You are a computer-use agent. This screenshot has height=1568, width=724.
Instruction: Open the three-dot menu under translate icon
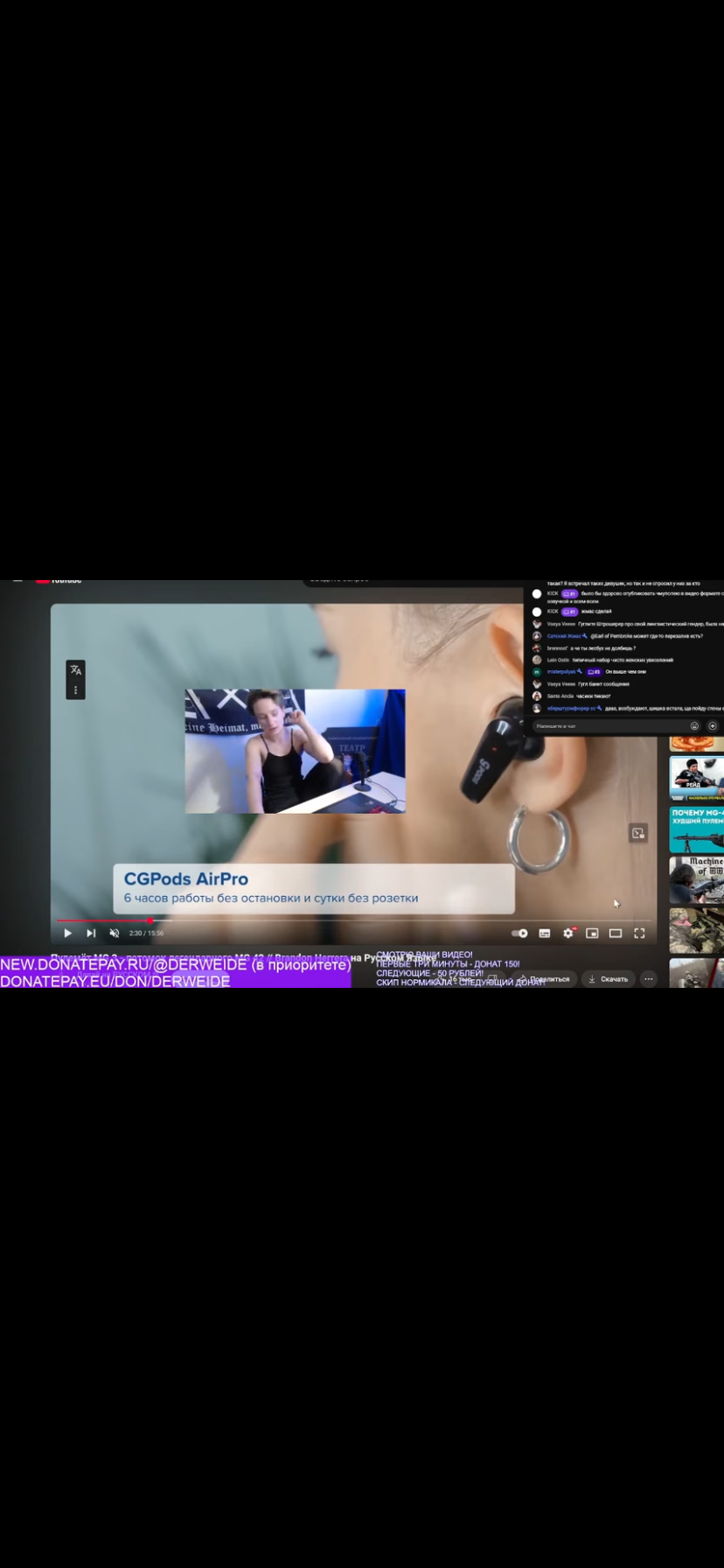(x=76, y=690)
